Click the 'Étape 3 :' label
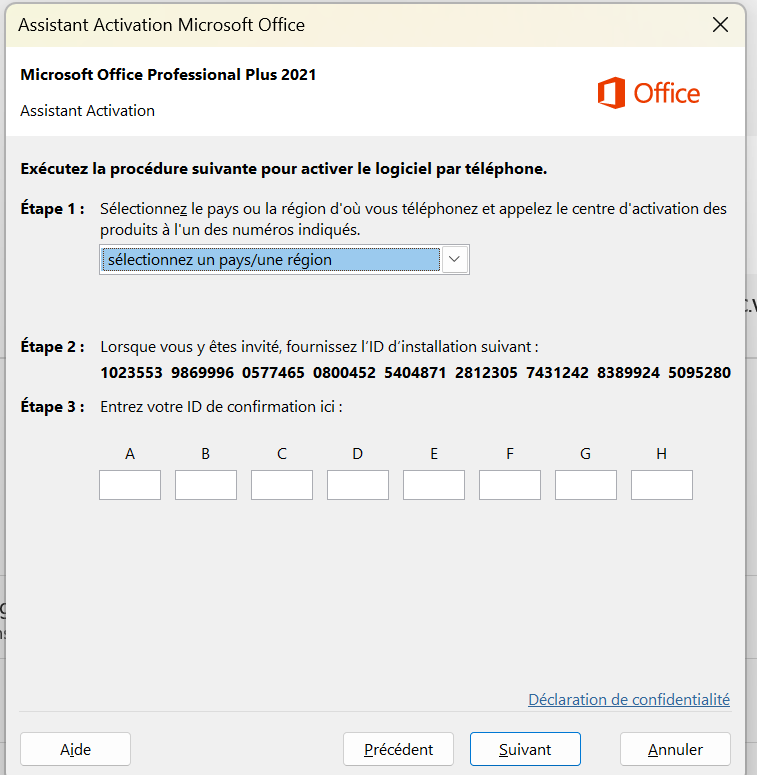 tap(52, 407)
